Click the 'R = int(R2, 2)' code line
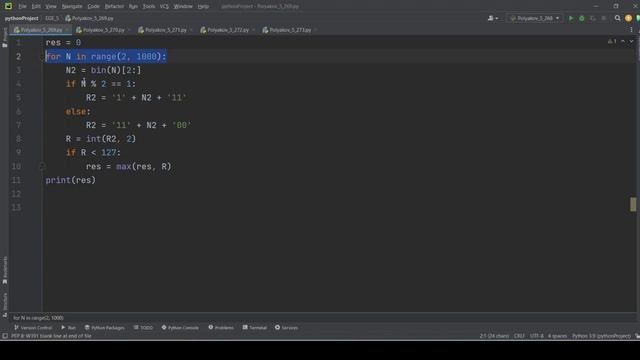Viewport: 640px width, 360px height. click(100, 139)
